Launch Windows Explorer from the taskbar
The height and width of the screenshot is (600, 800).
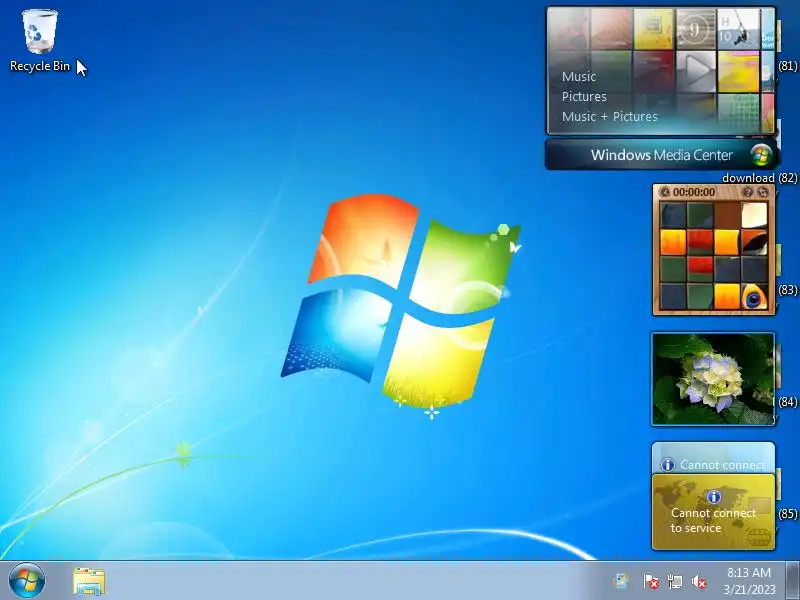pos(89,581)
